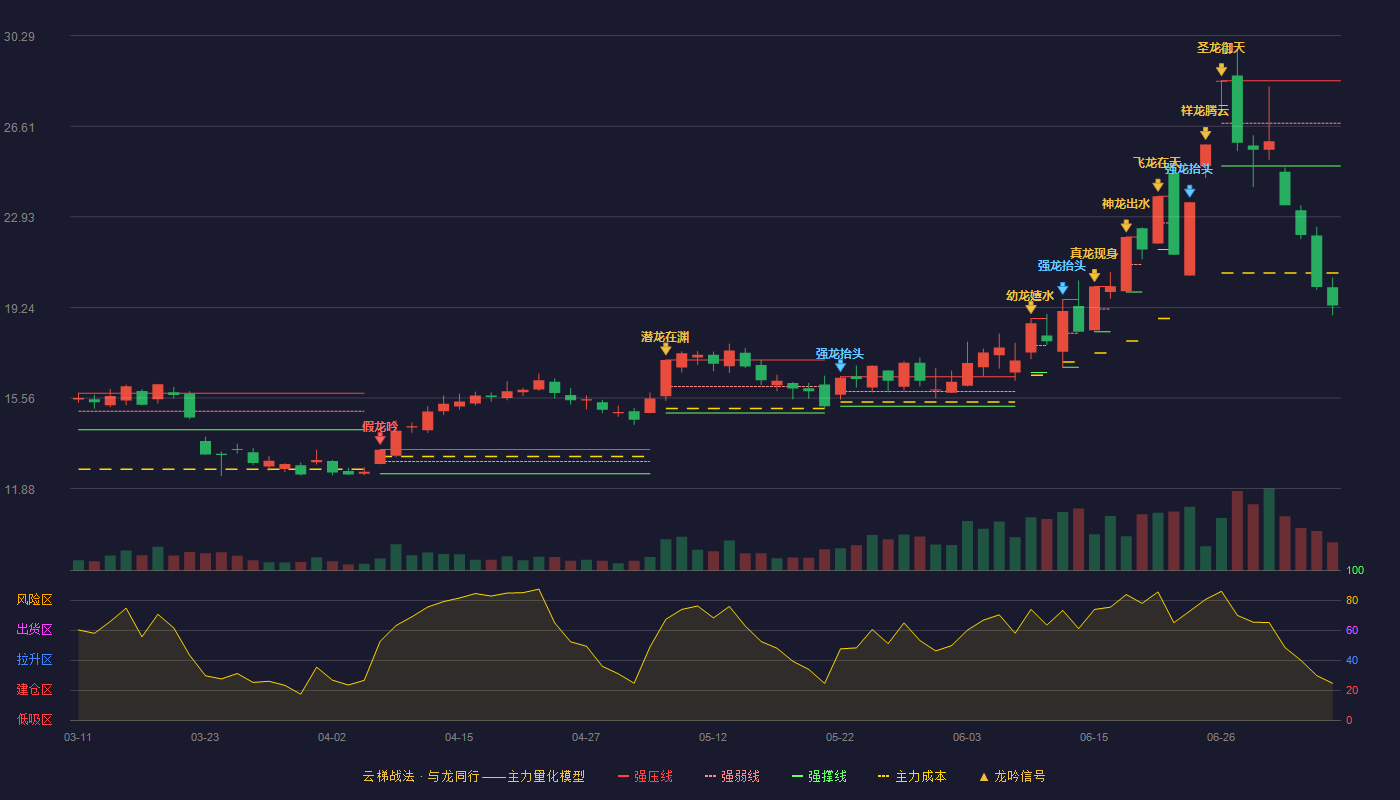The height and width of the screenshot is (800, 1400).
Task: Click the 06-15 date label
Action: point(1094,737)
